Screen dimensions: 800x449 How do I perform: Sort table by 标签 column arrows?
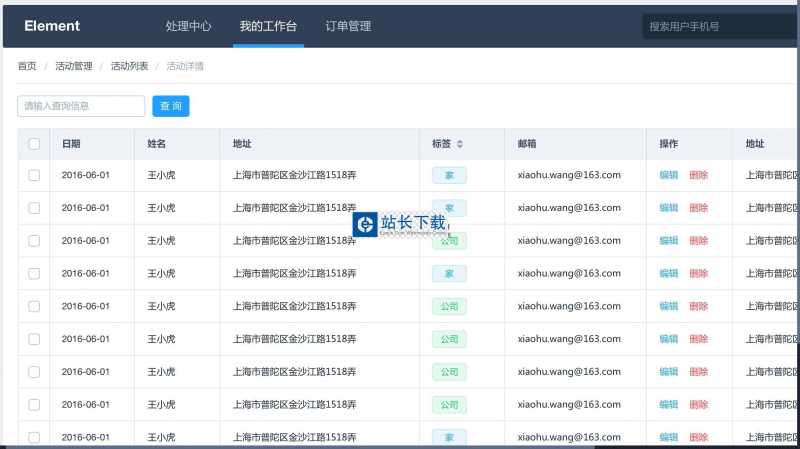tap(460, 144)
